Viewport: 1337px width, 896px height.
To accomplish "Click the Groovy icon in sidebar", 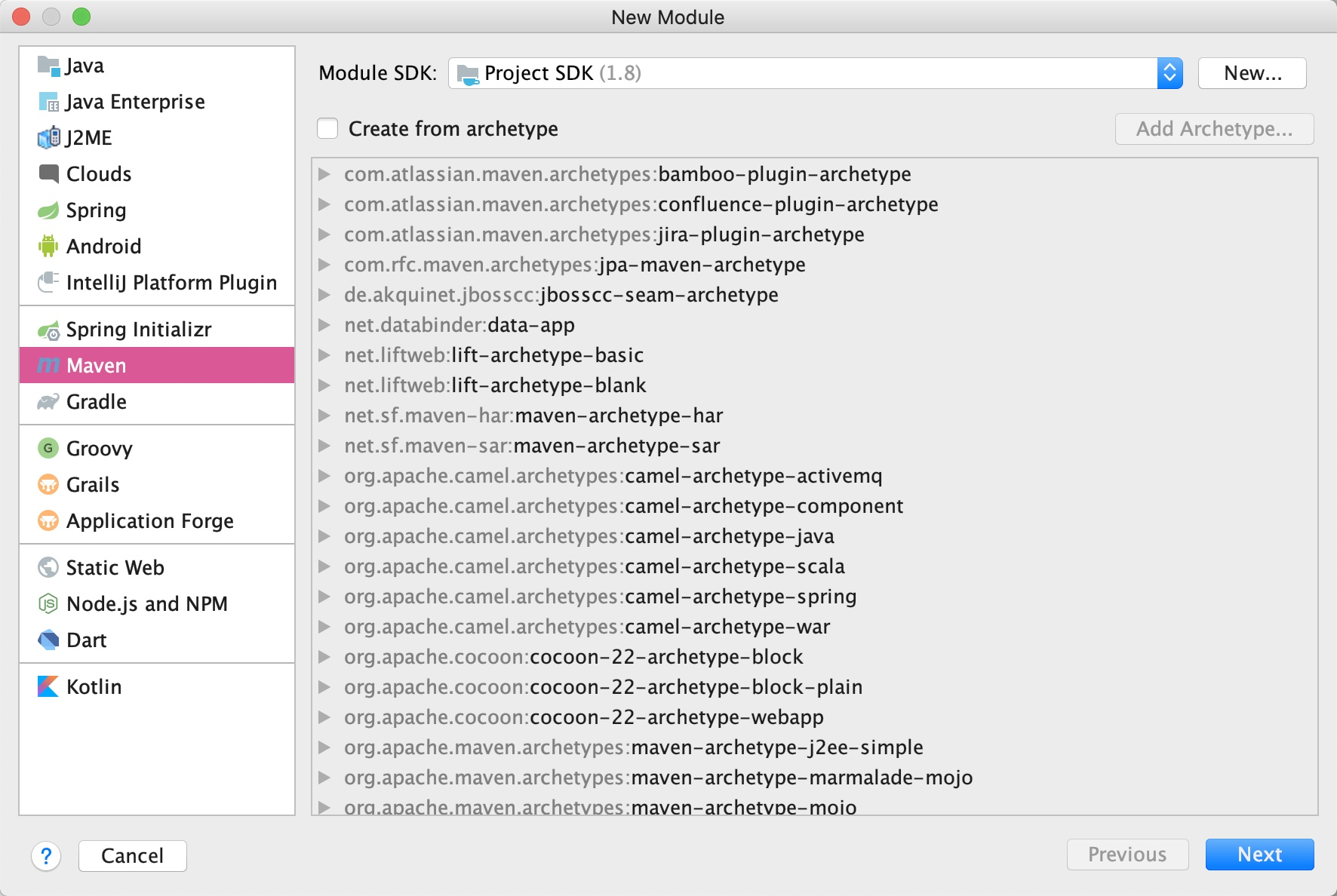I will [48, 449].
